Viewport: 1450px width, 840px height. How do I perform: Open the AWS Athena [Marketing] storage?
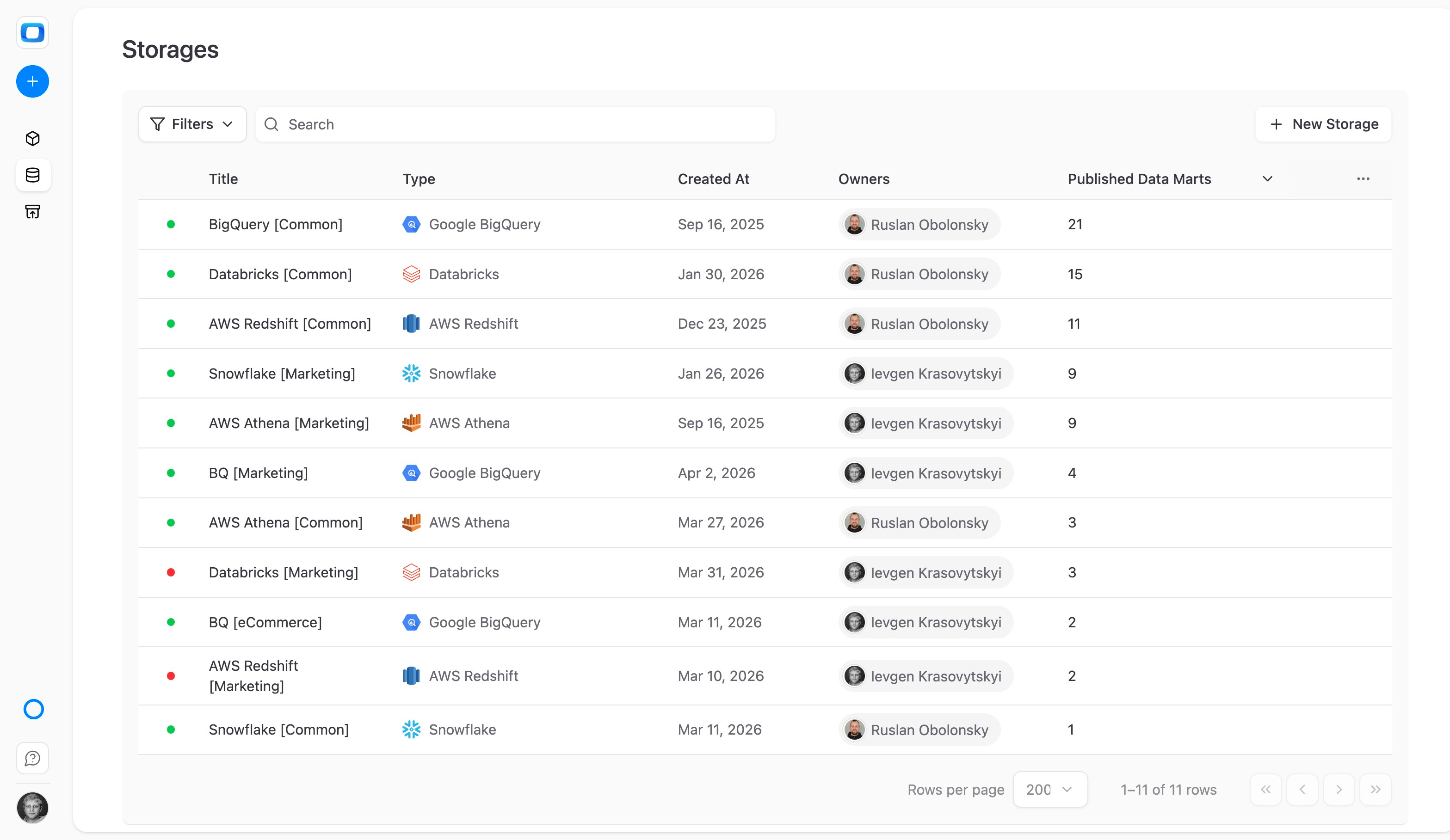289,423
